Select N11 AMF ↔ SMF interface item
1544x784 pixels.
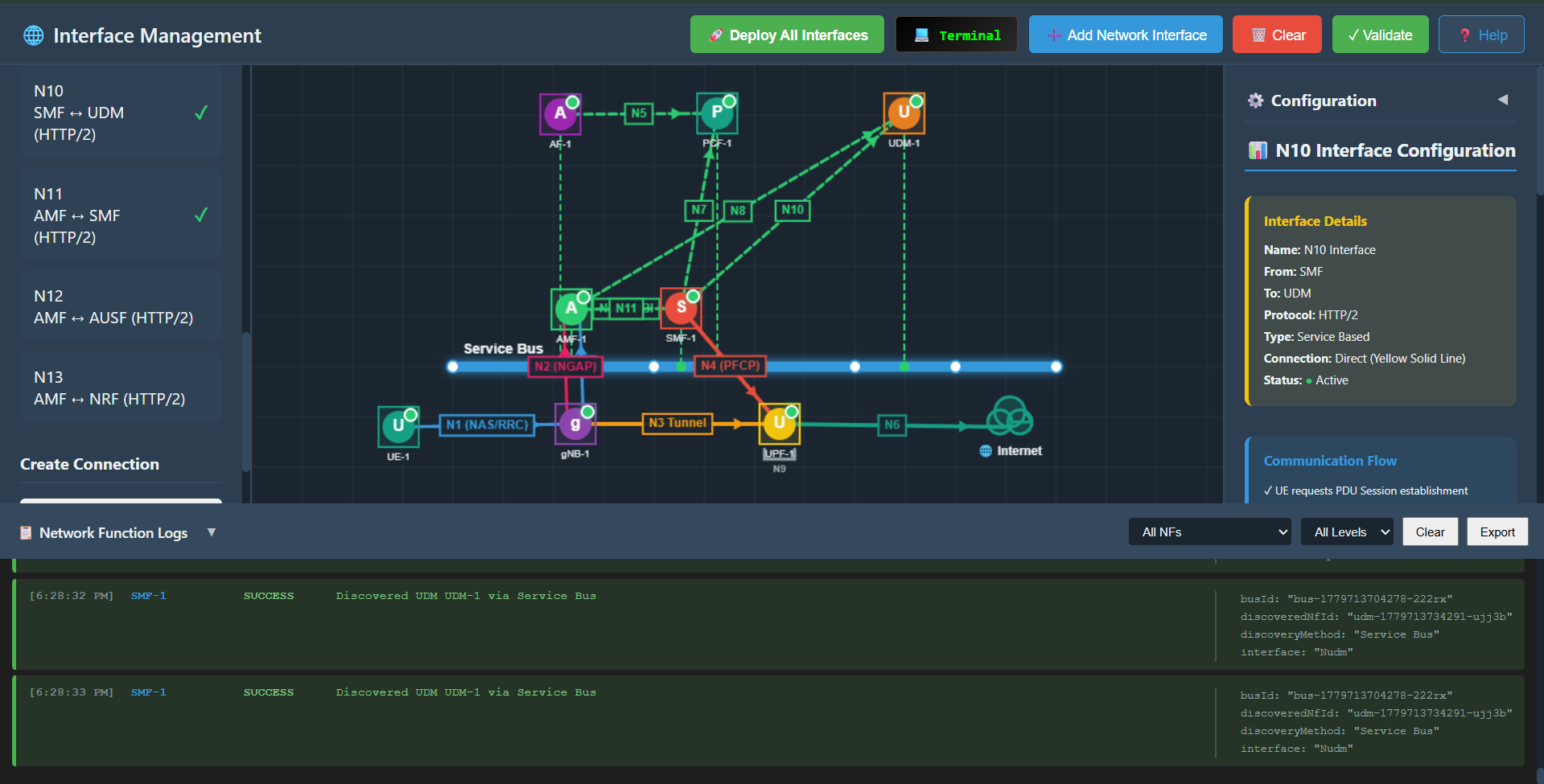(121, 215)
